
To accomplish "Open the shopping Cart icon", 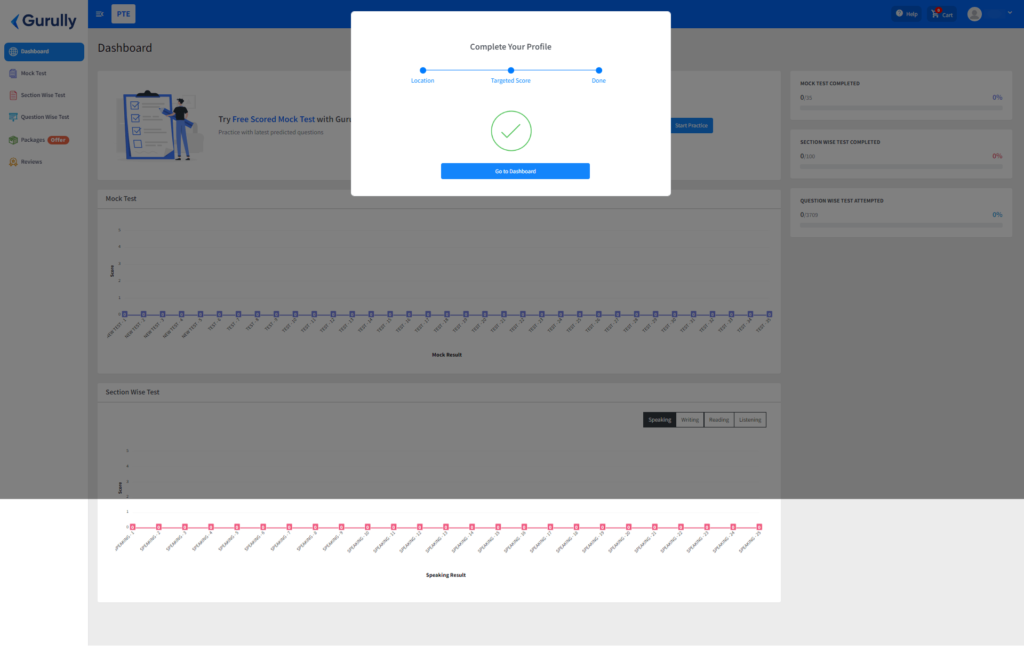I will coord(935,14).
